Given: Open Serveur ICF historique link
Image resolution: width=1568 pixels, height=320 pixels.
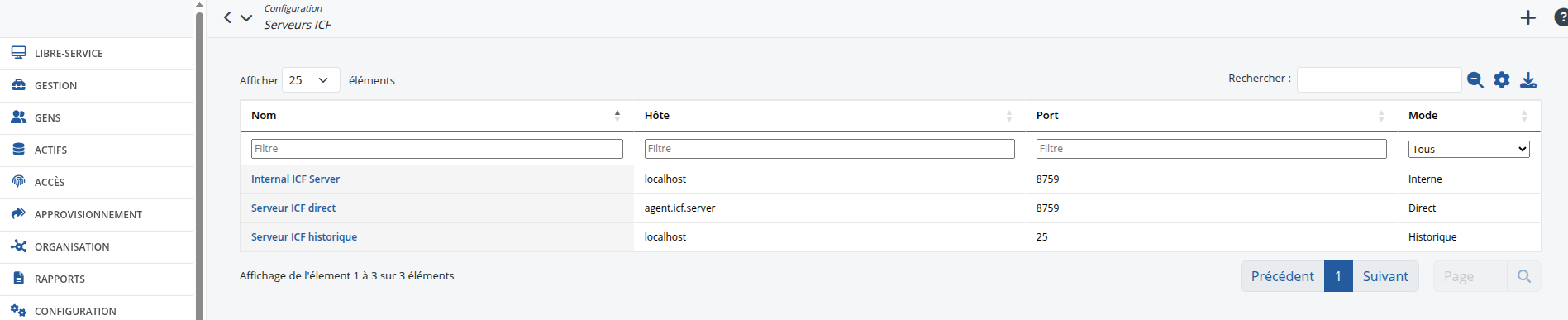Looking at the screenshot, I should pos(304,236).
